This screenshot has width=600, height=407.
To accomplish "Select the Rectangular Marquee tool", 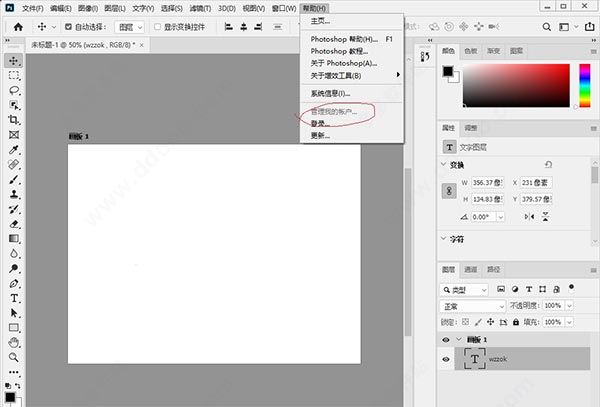I will 14,75.
